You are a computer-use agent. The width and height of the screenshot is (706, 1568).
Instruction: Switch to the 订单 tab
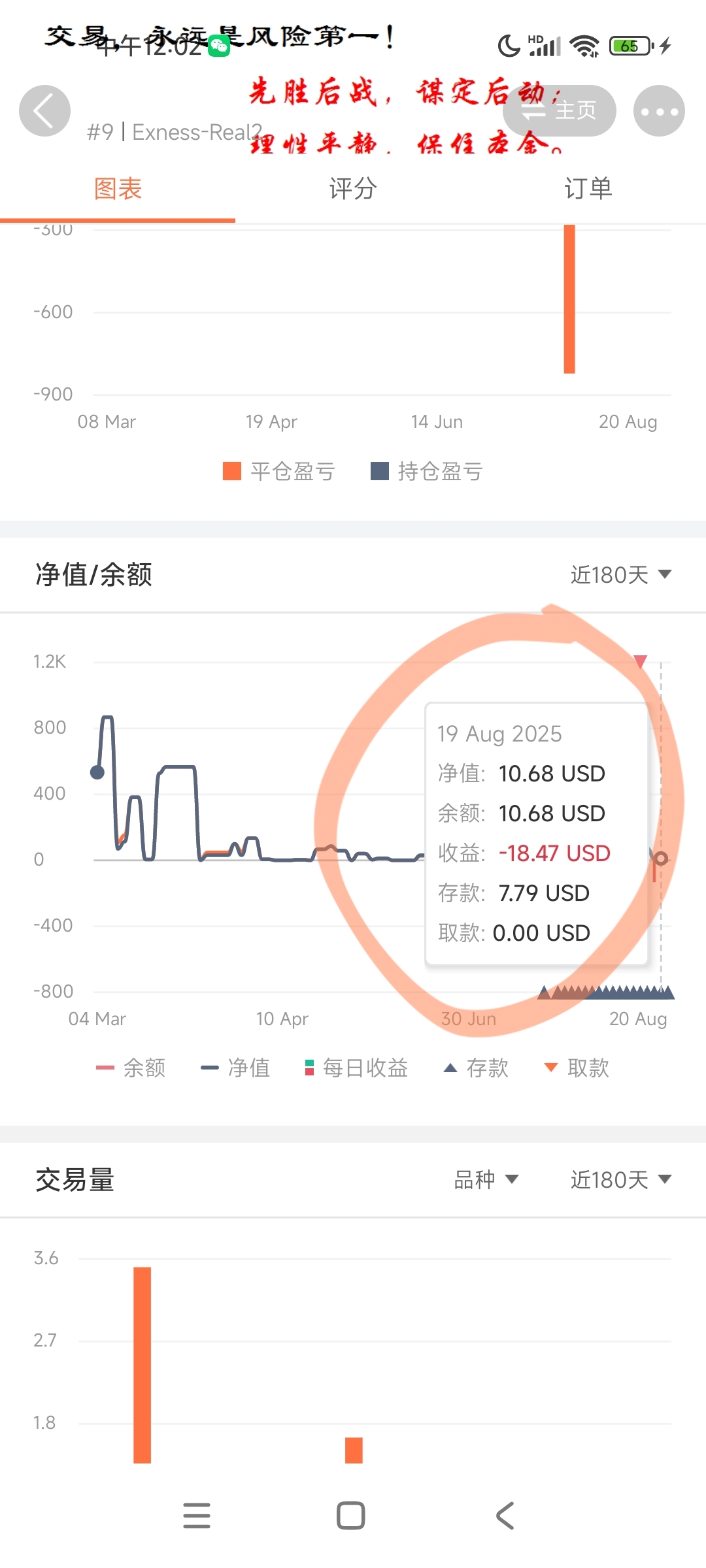coord(588,189)
